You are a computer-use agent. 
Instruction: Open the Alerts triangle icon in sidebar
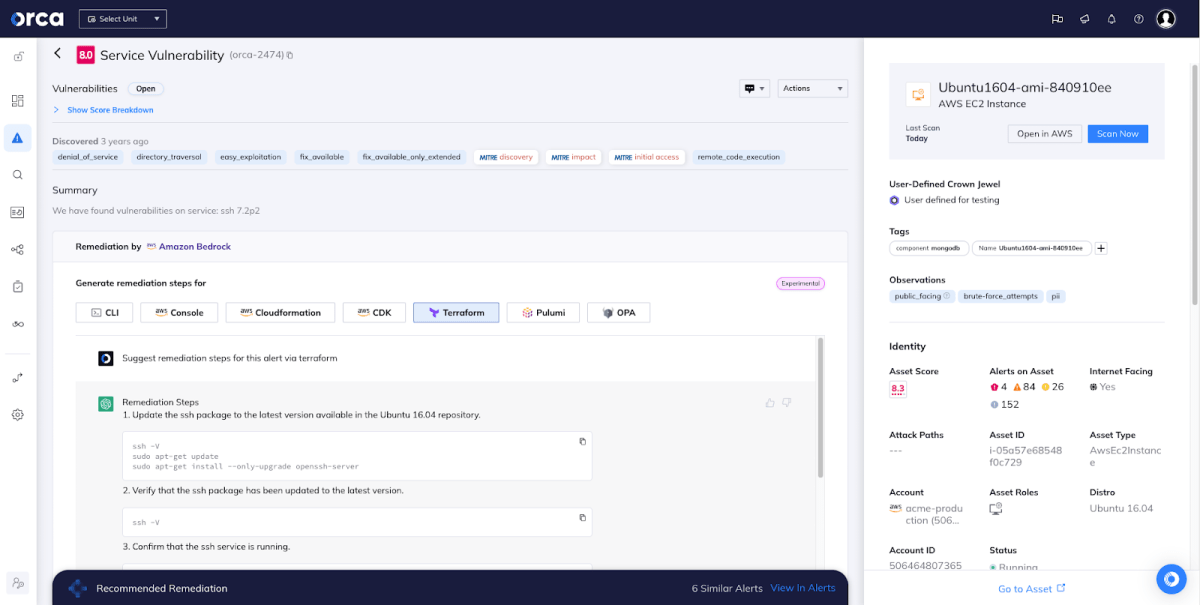17,139
